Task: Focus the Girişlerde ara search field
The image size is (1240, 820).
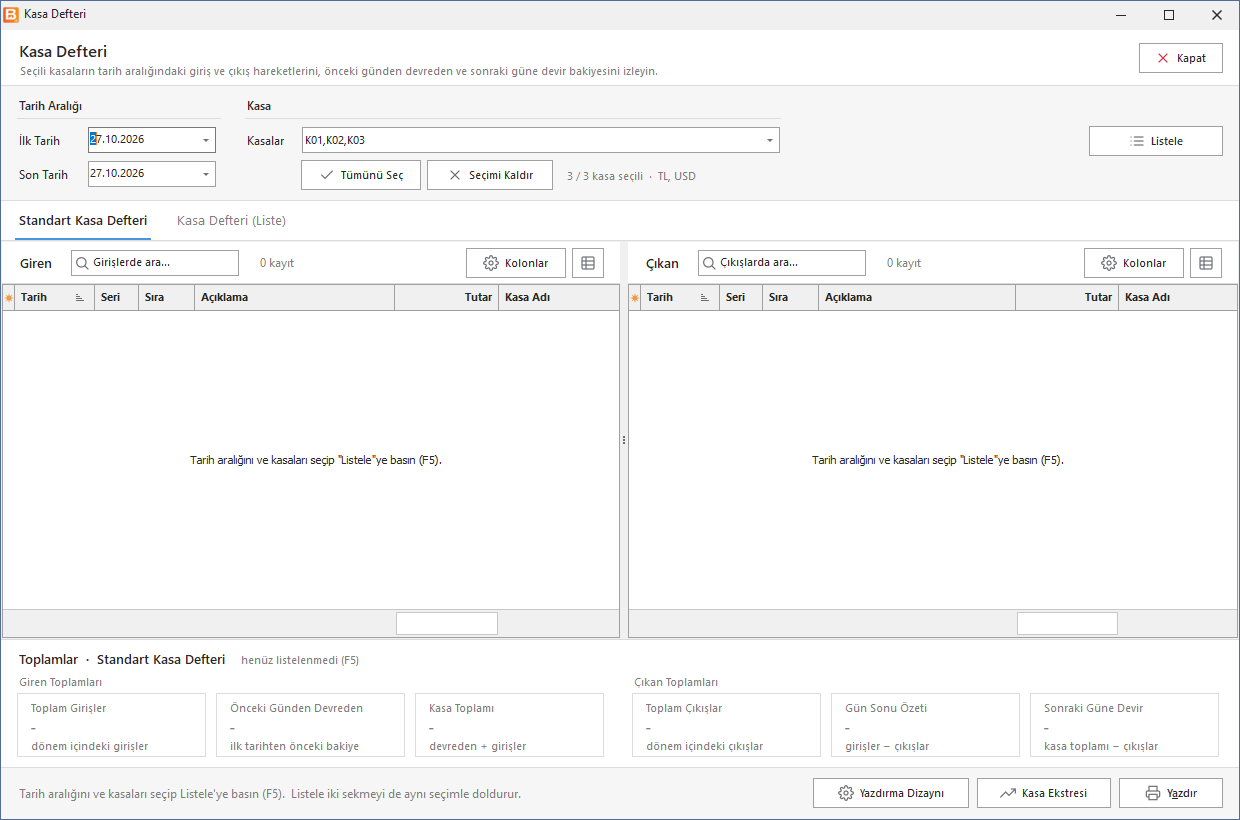Action: (155, 263)
